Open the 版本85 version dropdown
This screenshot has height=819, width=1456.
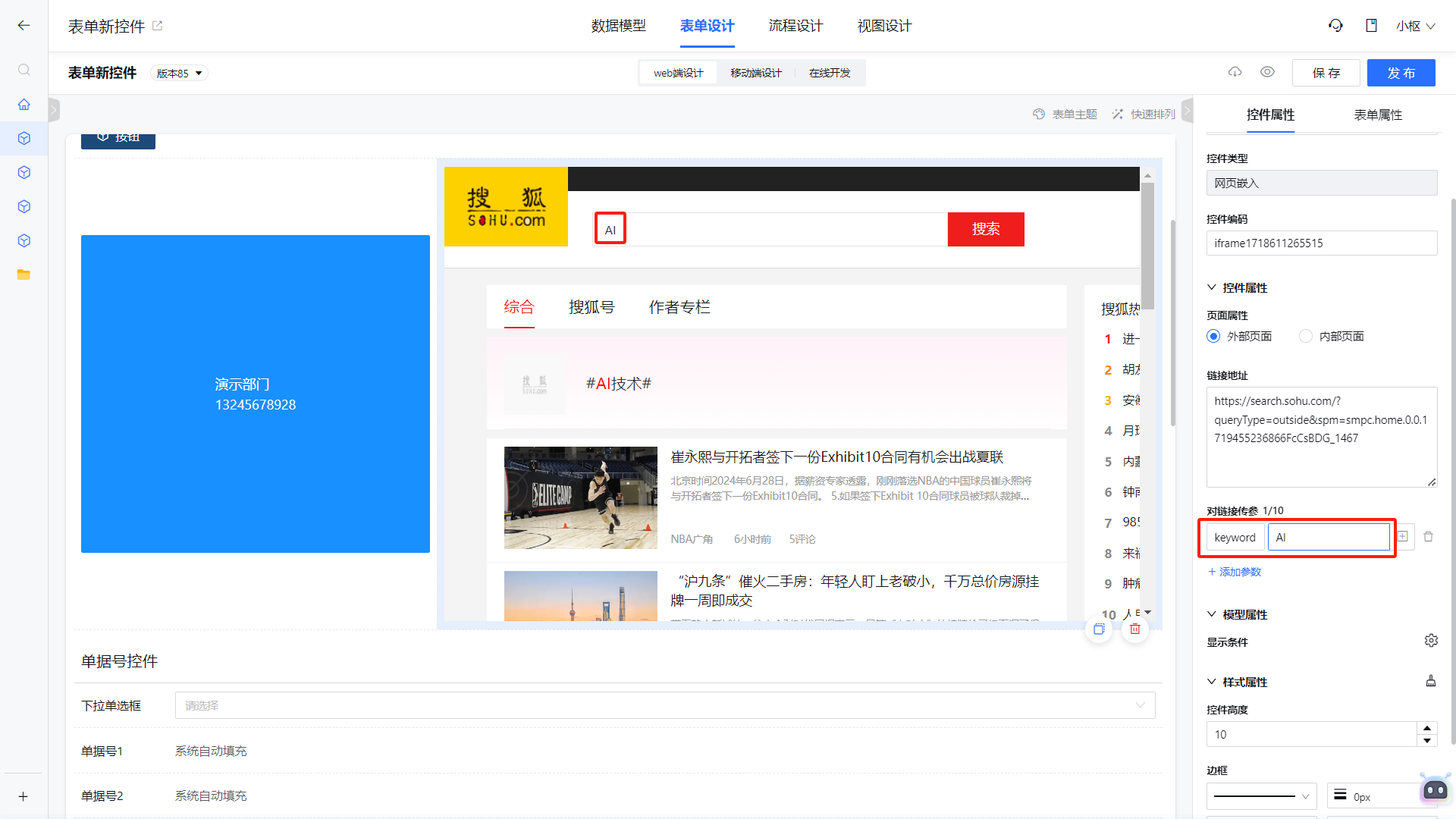coord(180,73)
